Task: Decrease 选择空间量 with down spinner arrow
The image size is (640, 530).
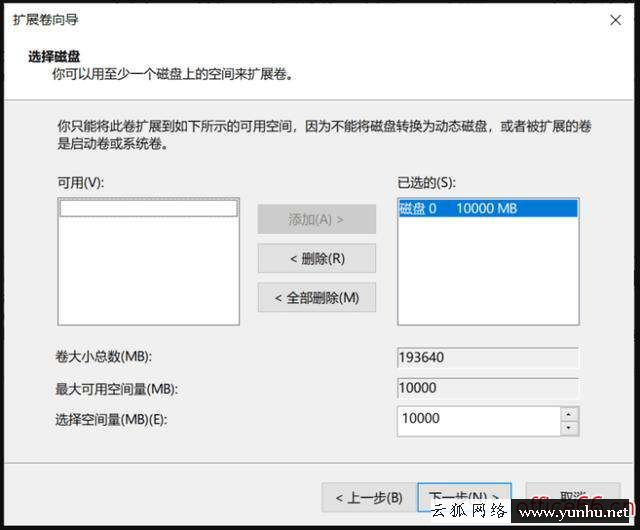Action: (x=569, y=428)
